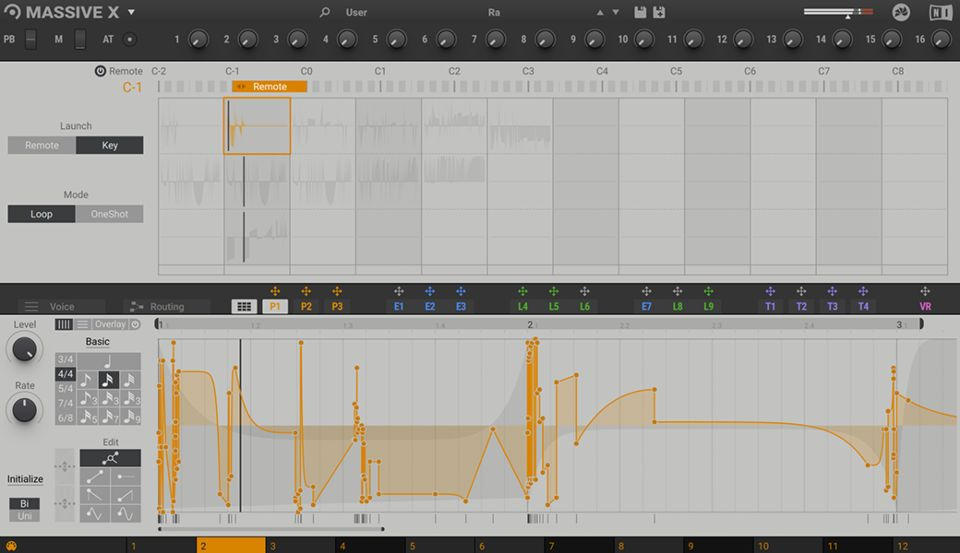
Task: Open the Voice tab
Action: [x=61, y=307]
